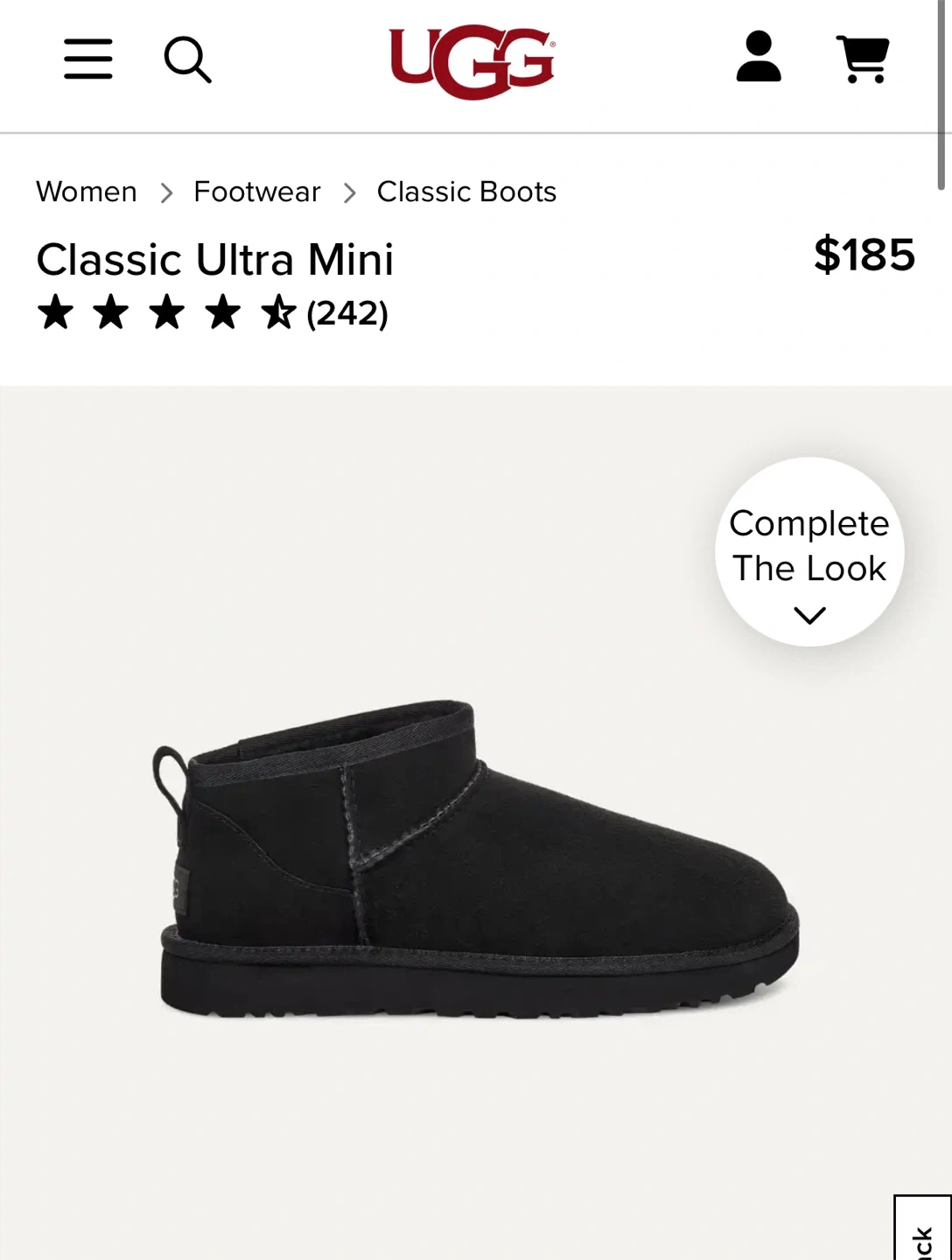The height and width of the screenshot is (1260, 952).
Task: Click chevron between Women and Footwear
Action: click(x=166, y=192)
